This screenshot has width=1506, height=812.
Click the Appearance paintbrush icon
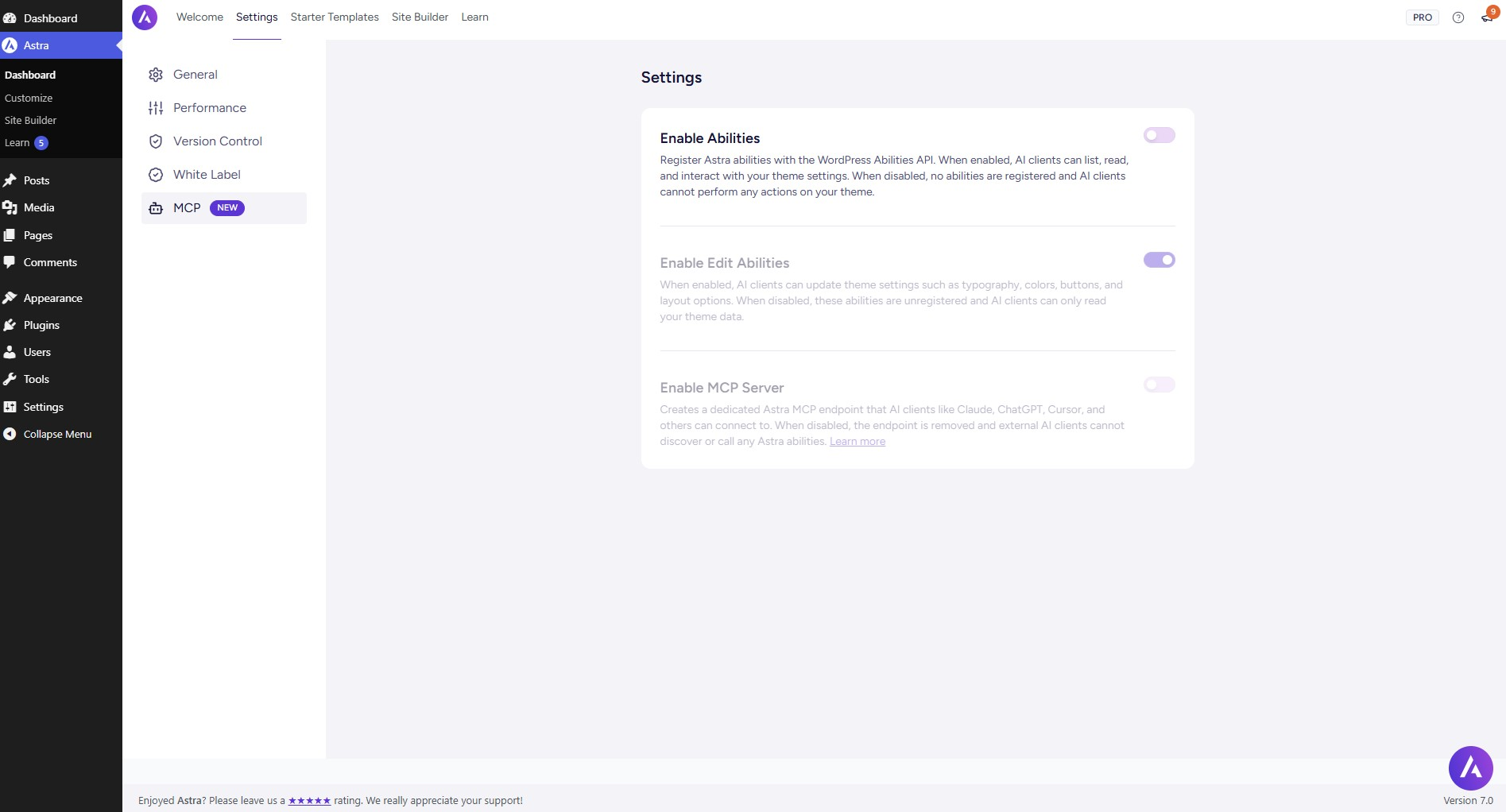tap(10, 298)
